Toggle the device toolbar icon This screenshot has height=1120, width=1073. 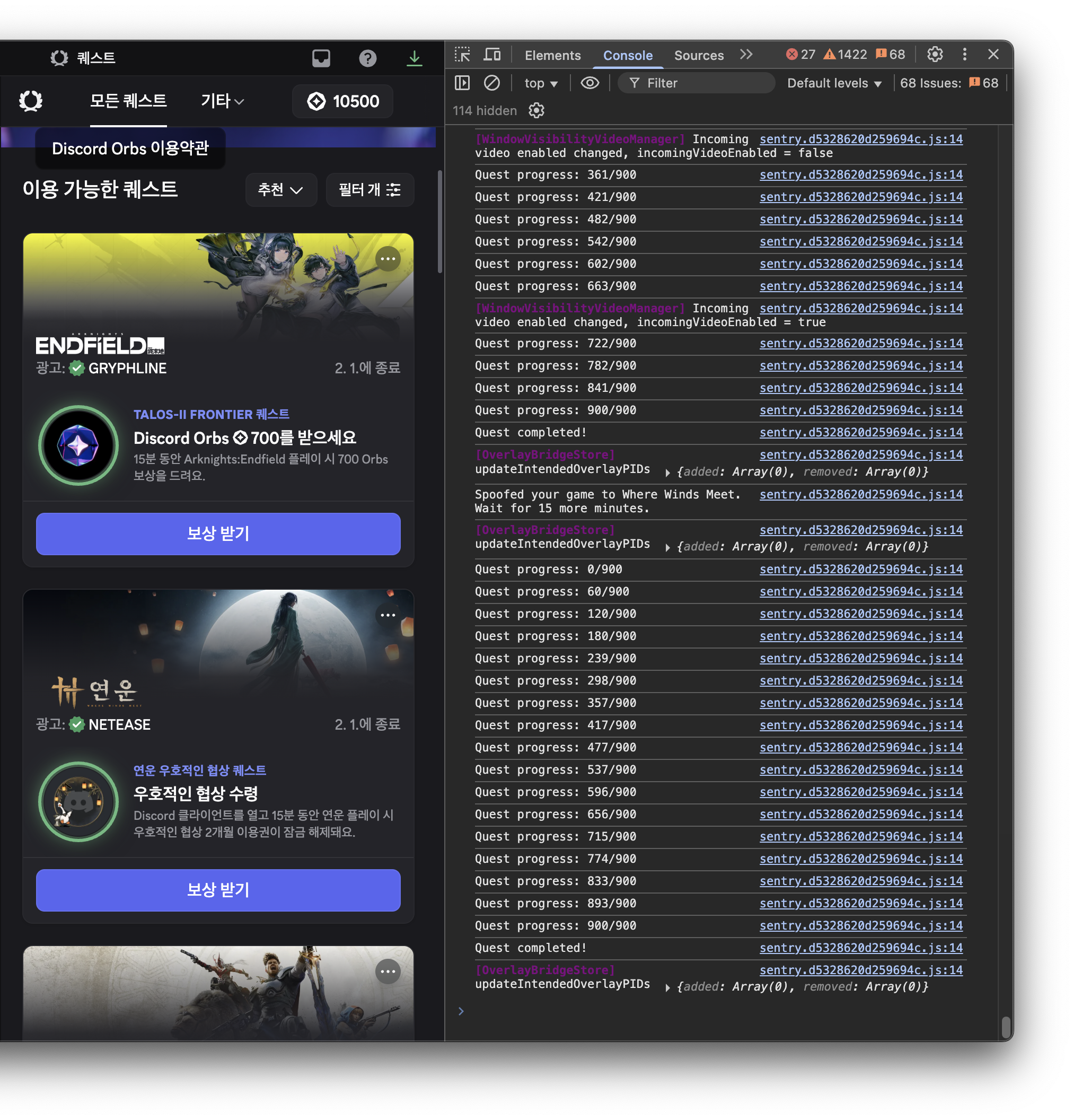click(x=492, y=55)
